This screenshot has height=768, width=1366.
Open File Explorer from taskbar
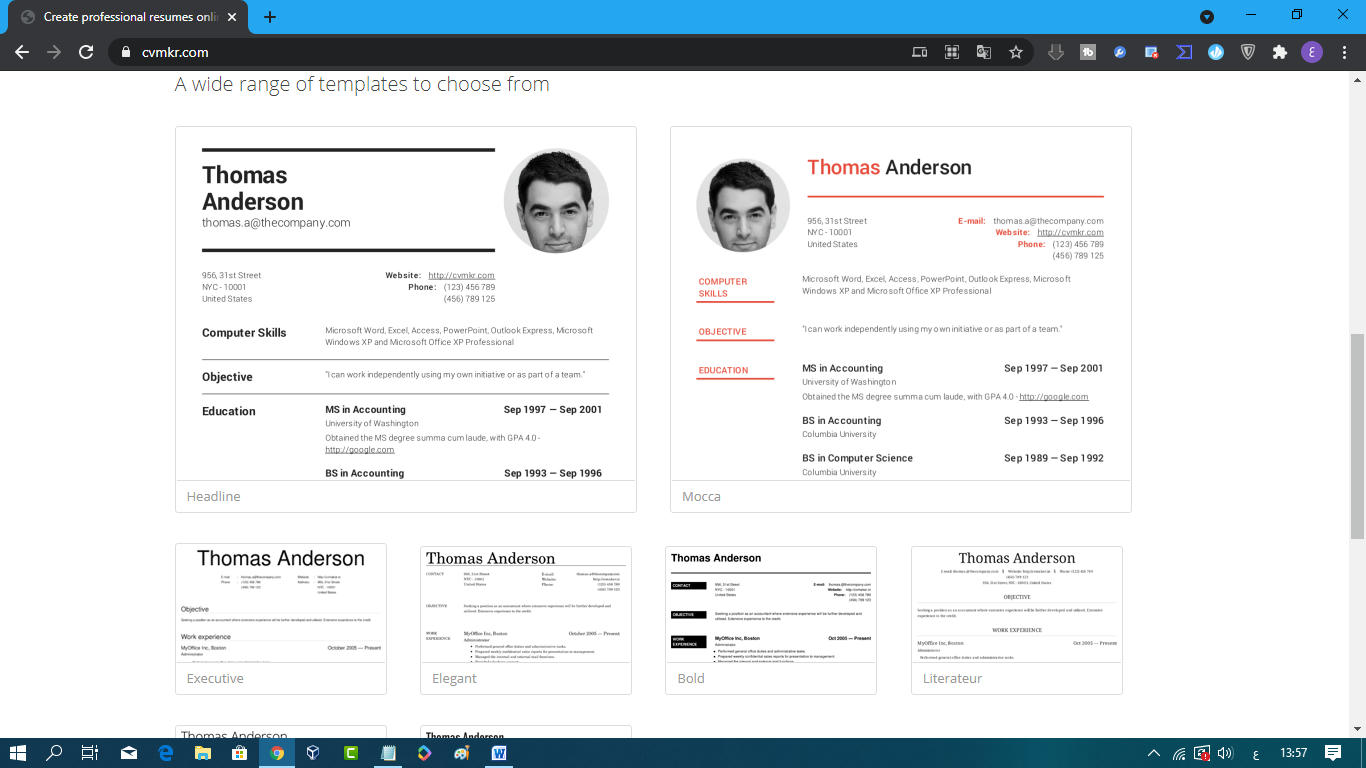[202, 753]
